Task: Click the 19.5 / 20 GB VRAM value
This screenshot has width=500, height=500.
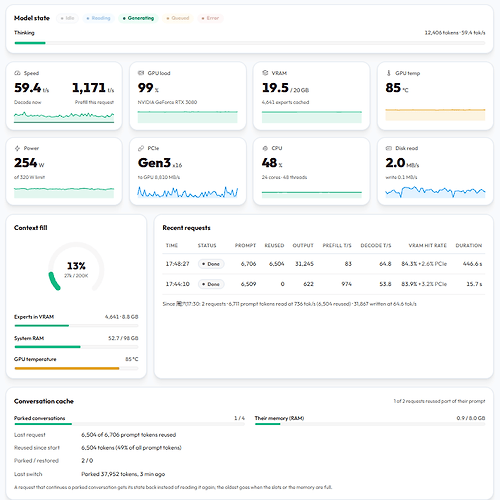Action: tap(285, 88)
